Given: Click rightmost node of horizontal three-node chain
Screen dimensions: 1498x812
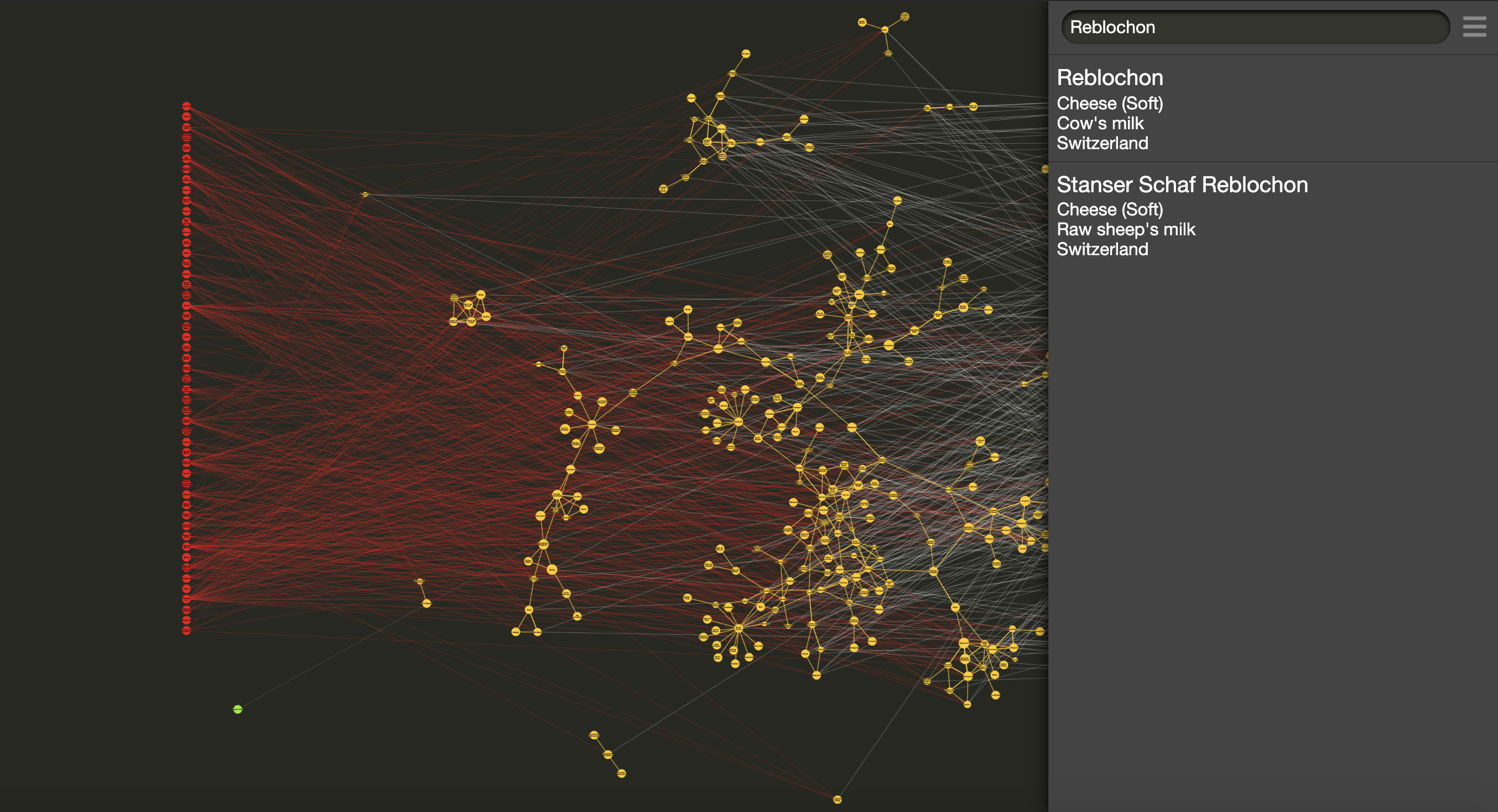Looking at the screenshot, I should click(973, 107).
